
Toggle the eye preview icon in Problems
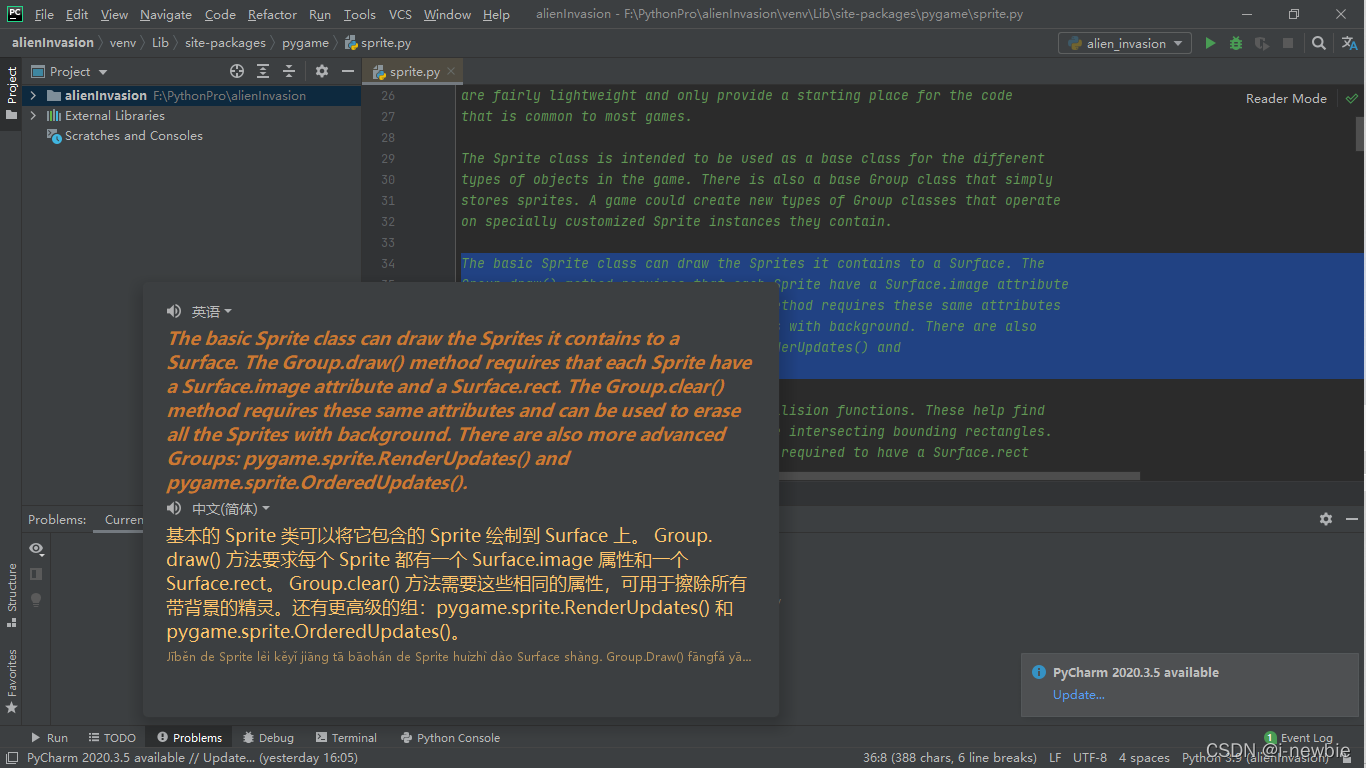36,548
